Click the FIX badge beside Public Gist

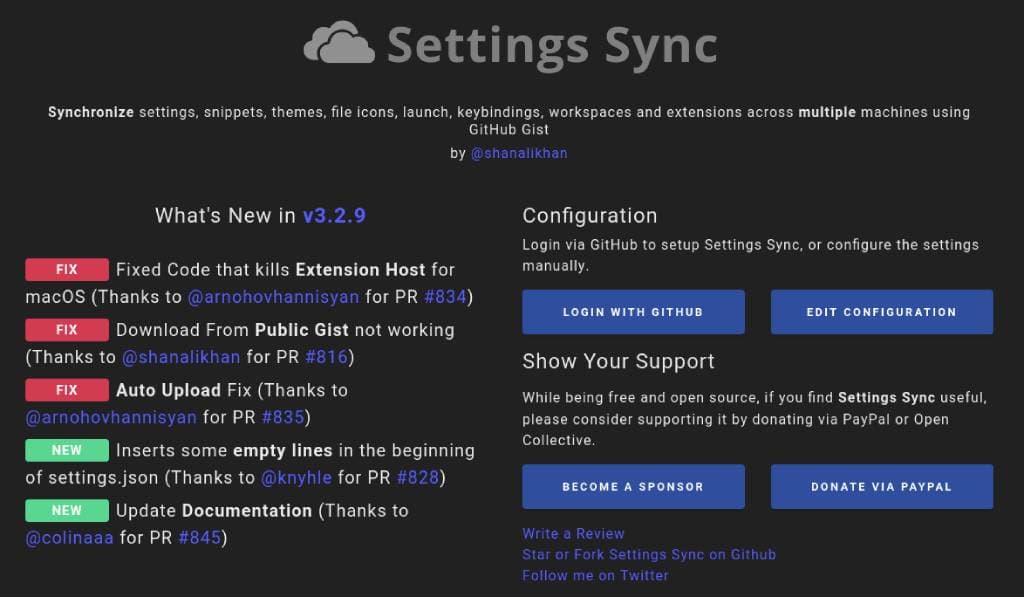(67, 330)
